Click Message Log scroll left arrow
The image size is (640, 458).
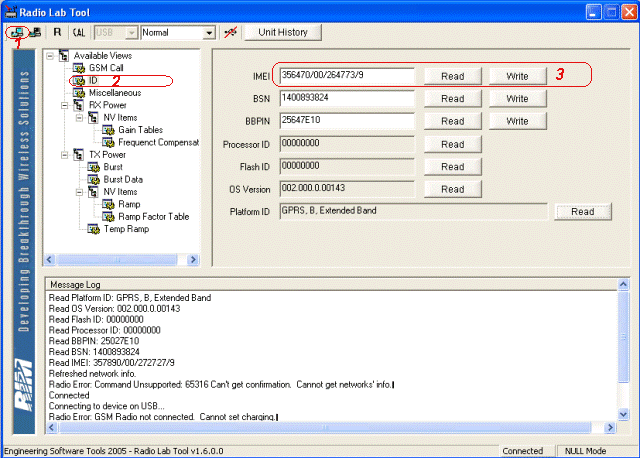coord(51,428)
